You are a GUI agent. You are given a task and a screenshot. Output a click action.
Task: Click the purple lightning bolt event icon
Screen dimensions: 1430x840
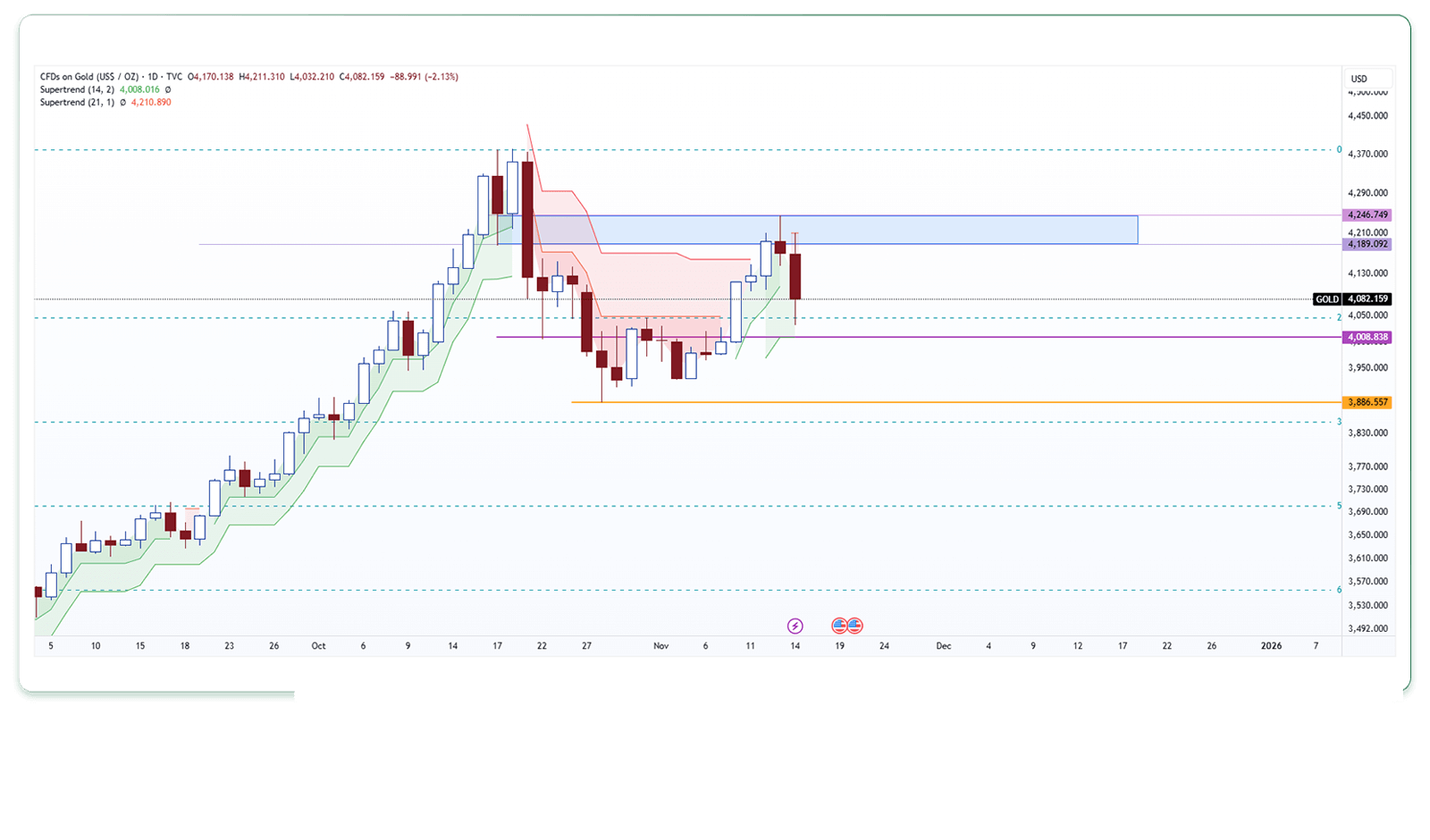[795, 626]
